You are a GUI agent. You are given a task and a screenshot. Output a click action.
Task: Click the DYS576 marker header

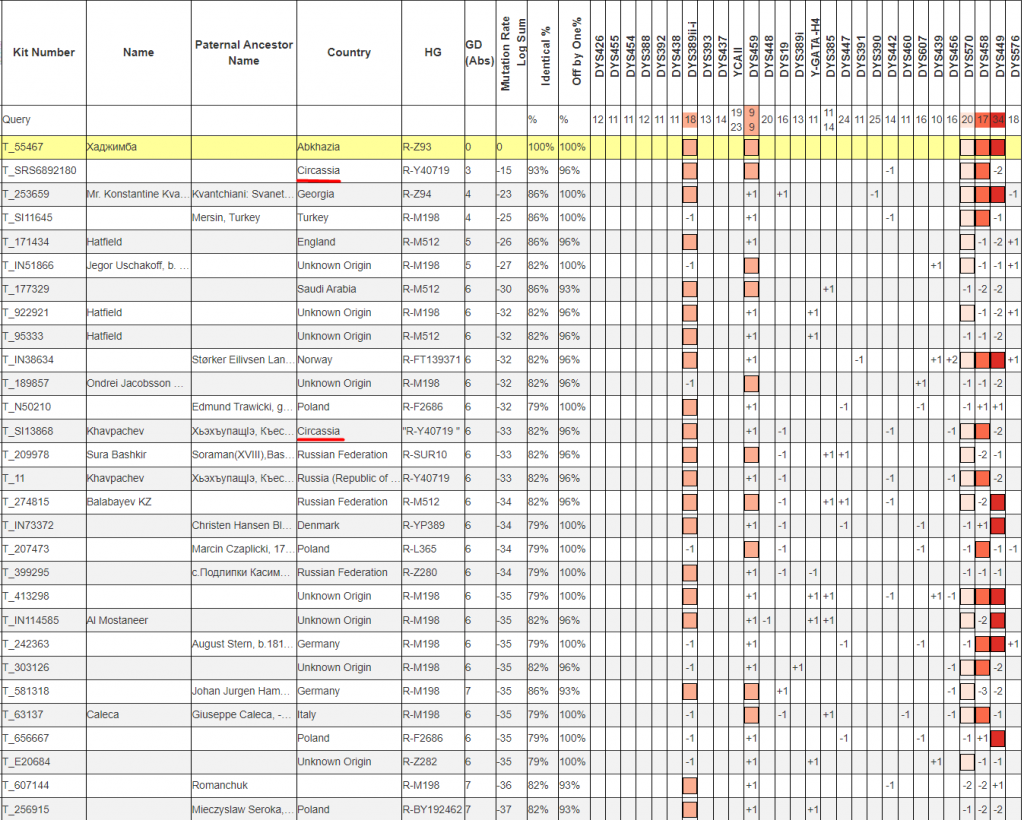(x=1014, y=57)
